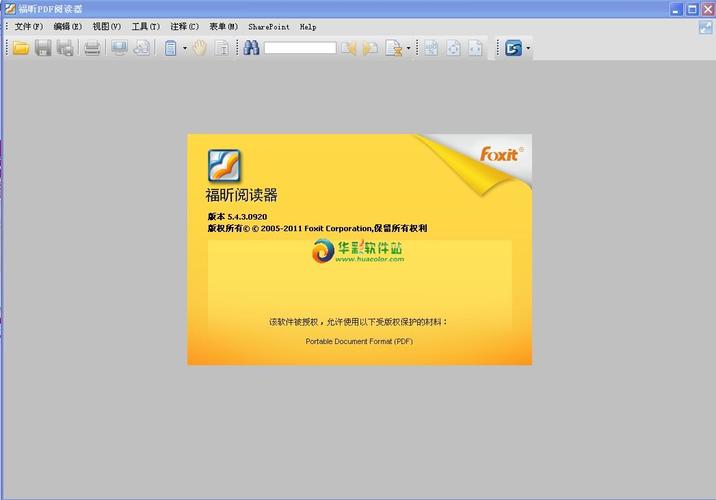
Task: Click the toolbar icon left of blue page
Action: (x=142, y=48)
